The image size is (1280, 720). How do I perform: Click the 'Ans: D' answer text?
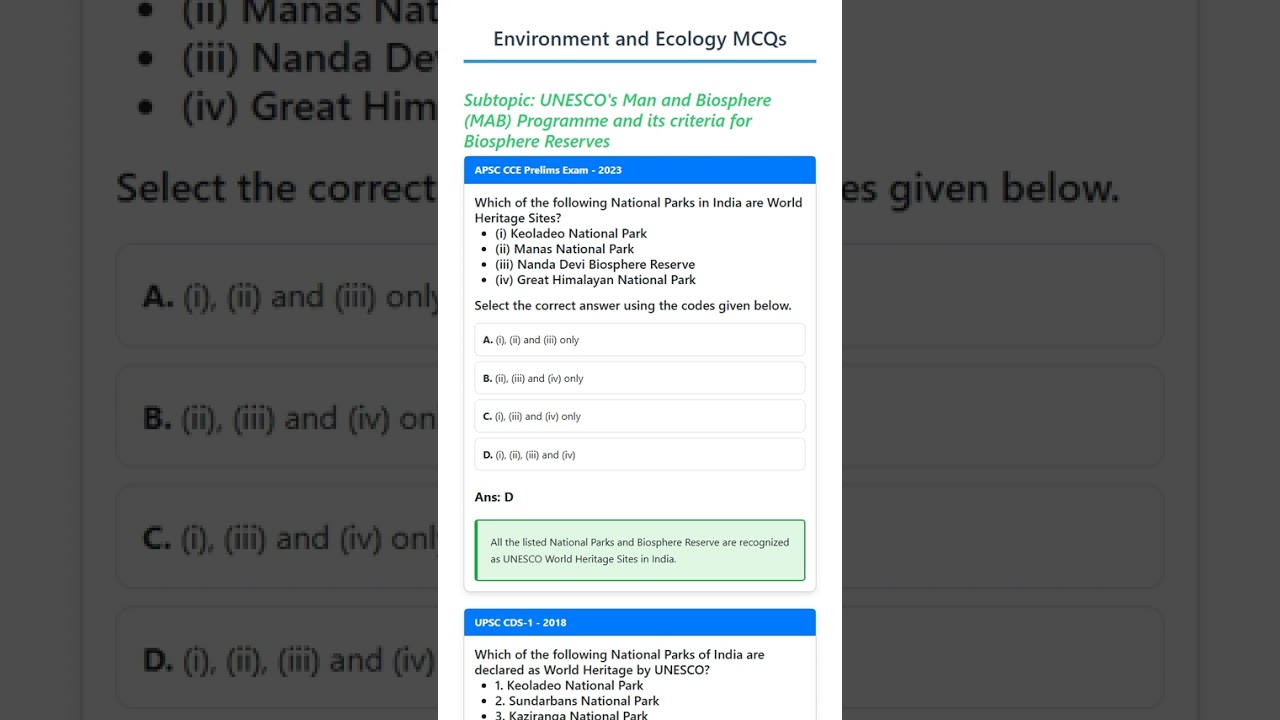tap(494, 497)
